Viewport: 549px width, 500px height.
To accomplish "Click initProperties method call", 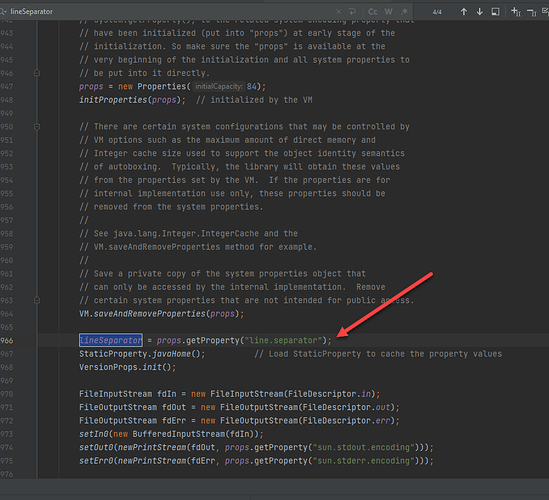I will tap(113, 100).
